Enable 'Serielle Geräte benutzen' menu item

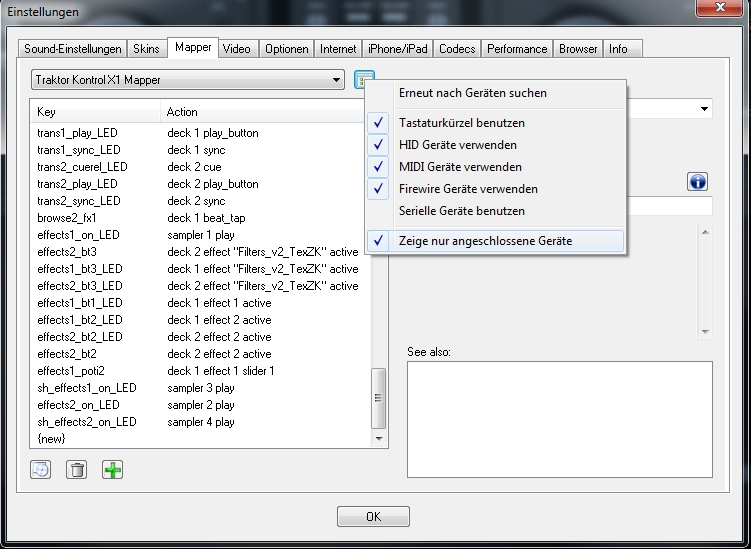click(461, 211)
